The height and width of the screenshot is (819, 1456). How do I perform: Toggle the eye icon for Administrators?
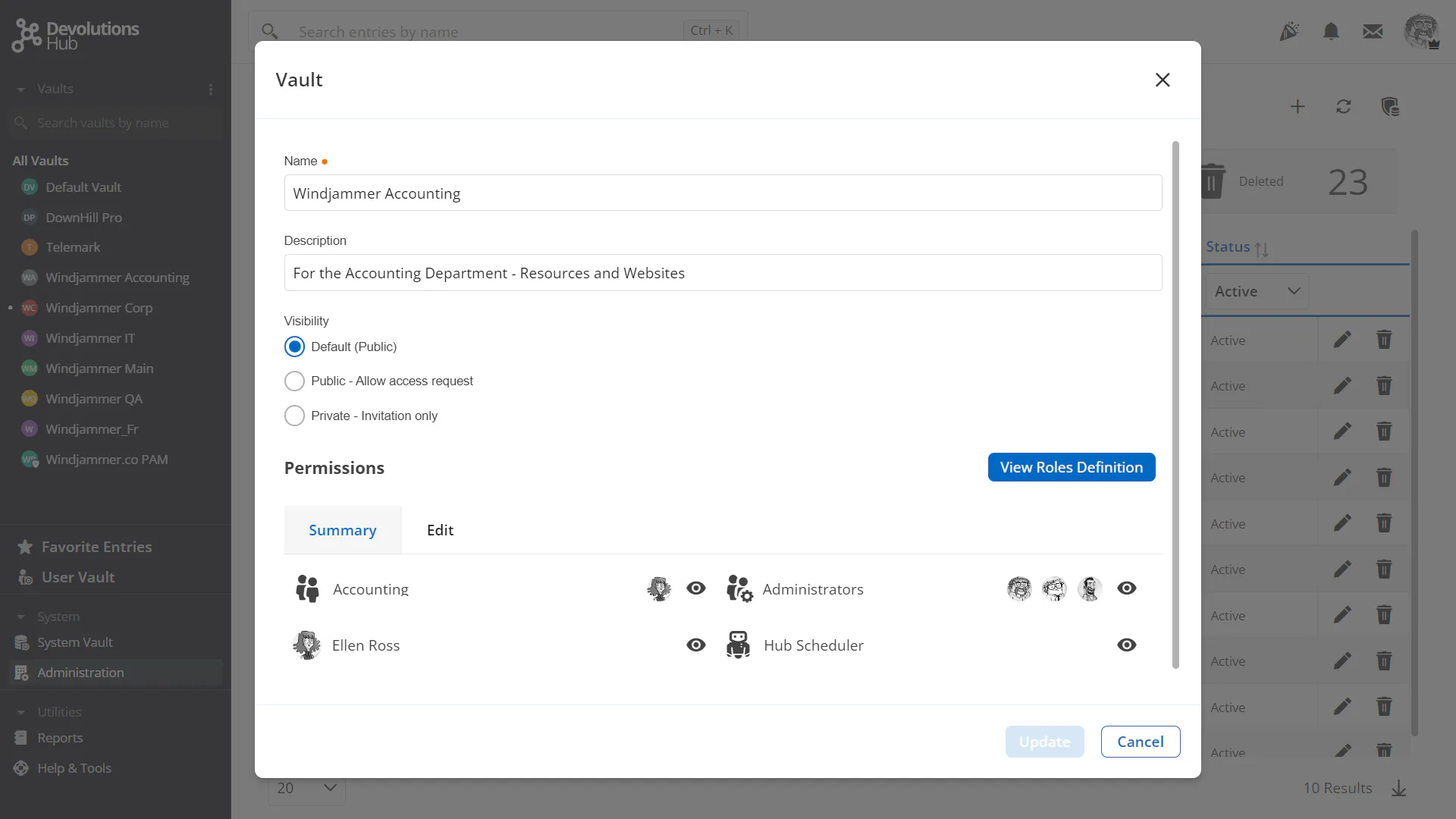click(x=1127, y=588)
